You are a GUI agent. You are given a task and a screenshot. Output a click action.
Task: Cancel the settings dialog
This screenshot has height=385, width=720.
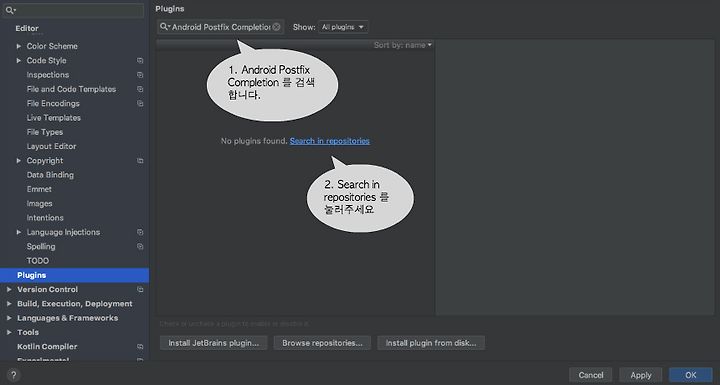591,375
